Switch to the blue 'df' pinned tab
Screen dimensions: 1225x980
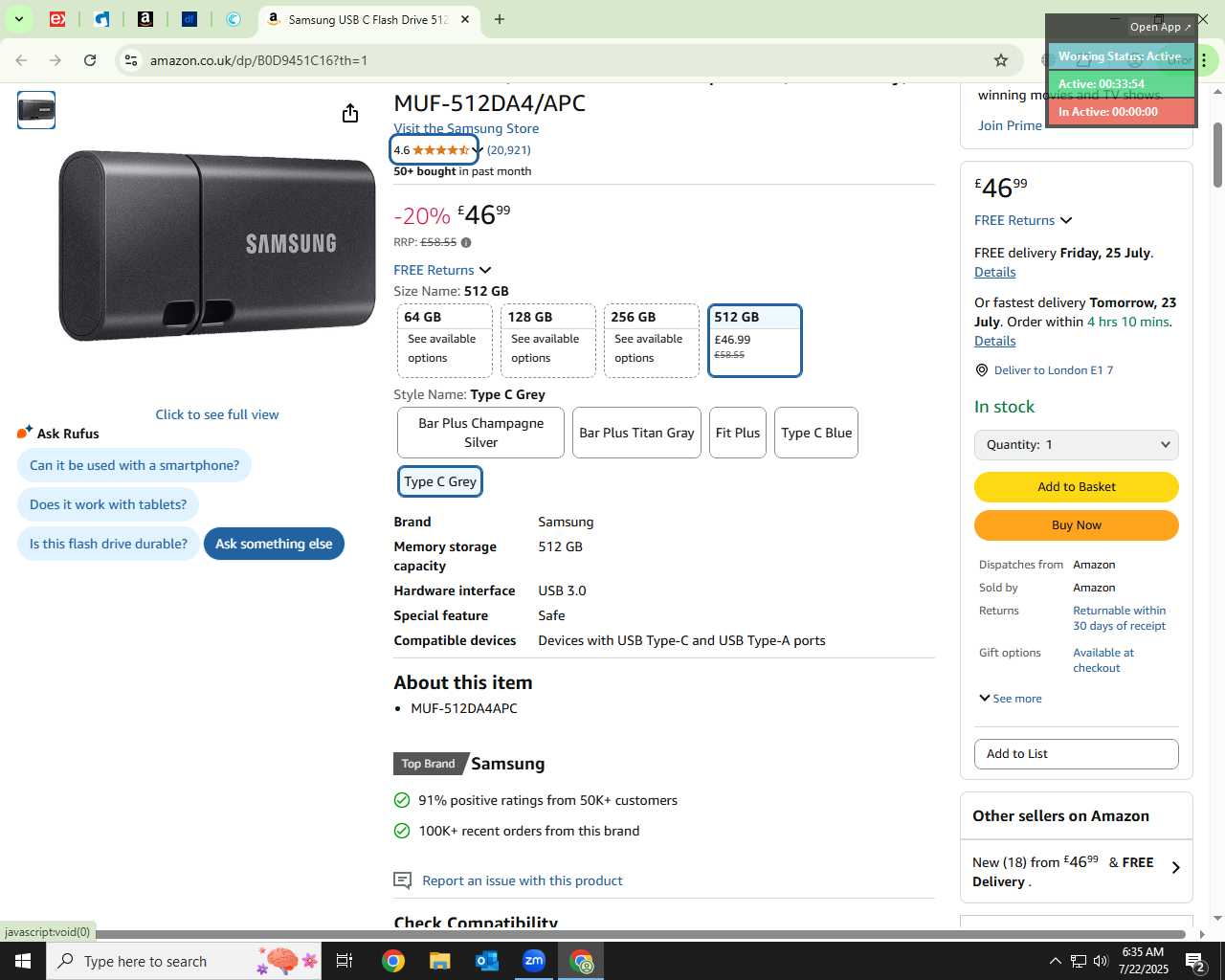(189, 19)
